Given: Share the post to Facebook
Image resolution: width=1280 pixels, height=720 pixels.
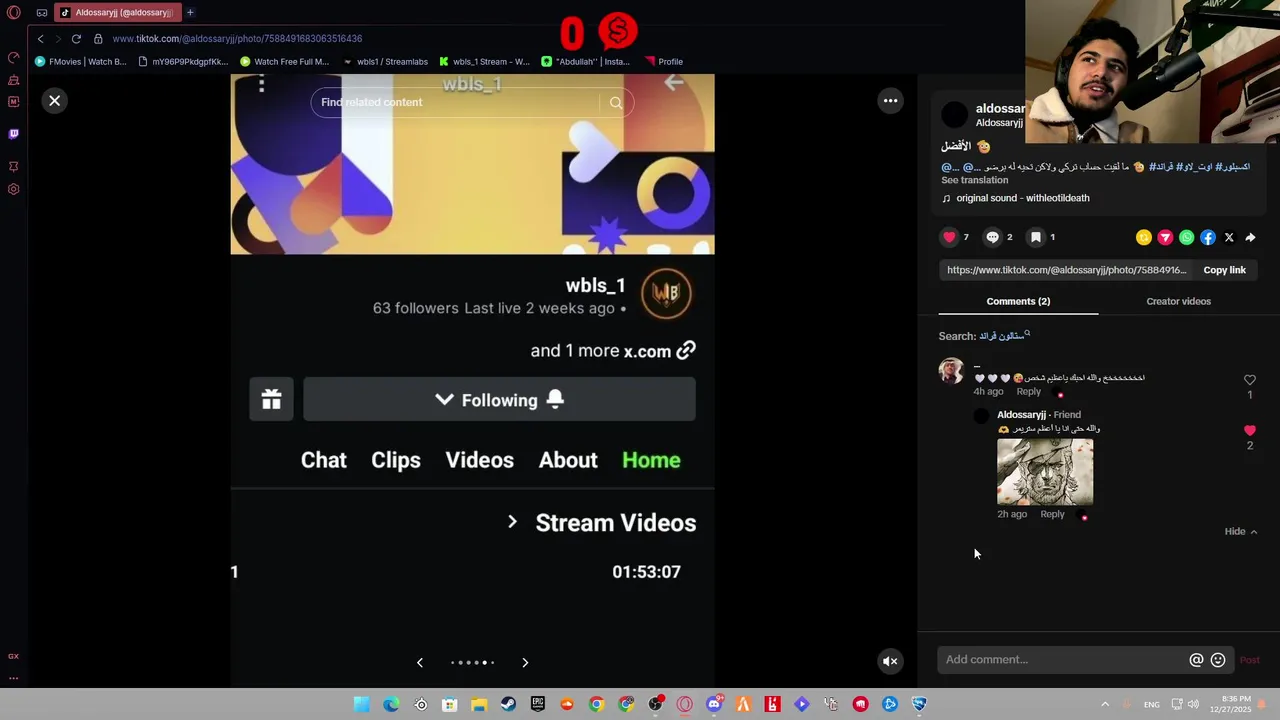Looking at the screenshot, I should point(1208,237).
